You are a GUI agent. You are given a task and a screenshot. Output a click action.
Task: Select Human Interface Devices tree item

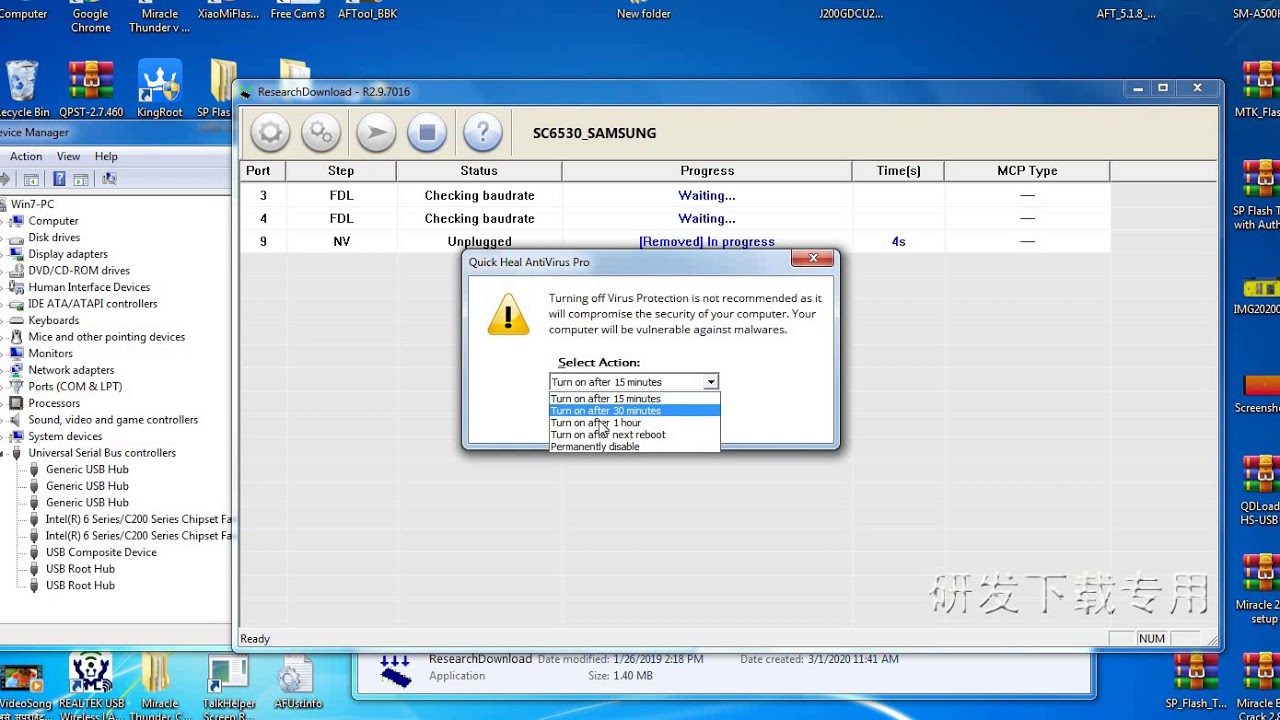click(x=89, y=287)
